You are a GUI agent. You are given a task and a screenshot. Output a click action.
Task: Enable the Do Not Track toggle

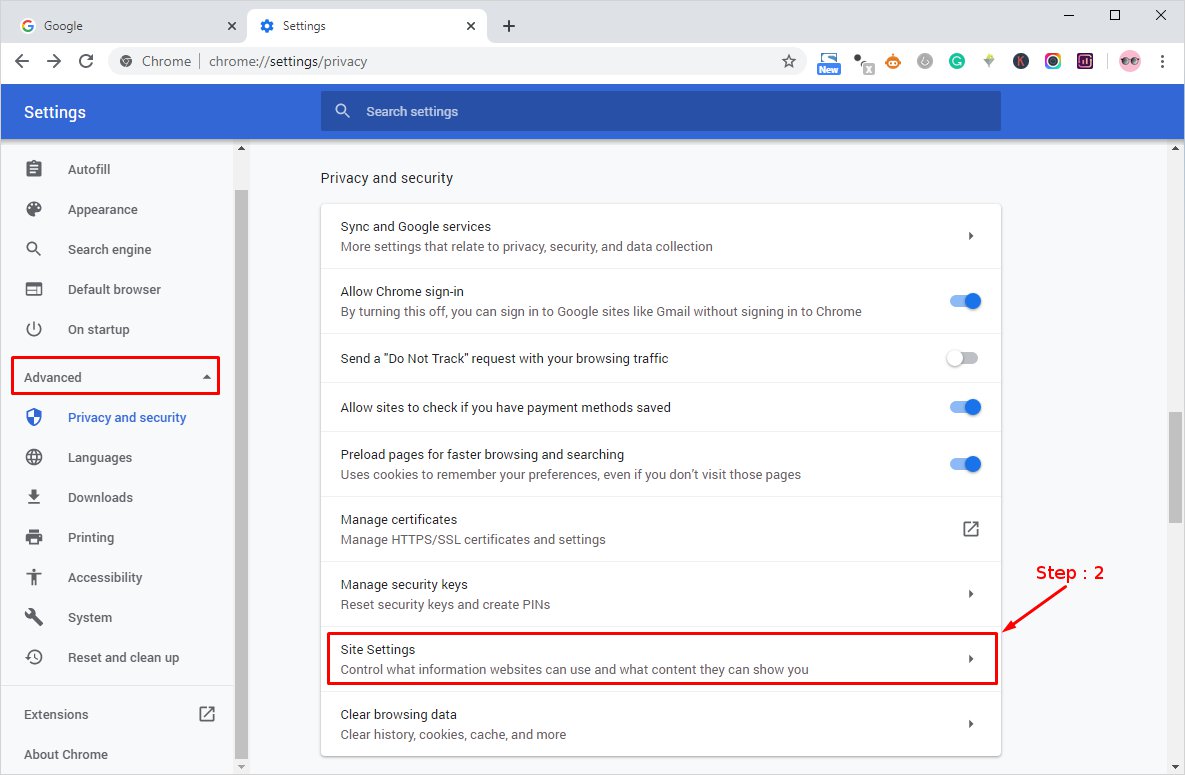962,358
